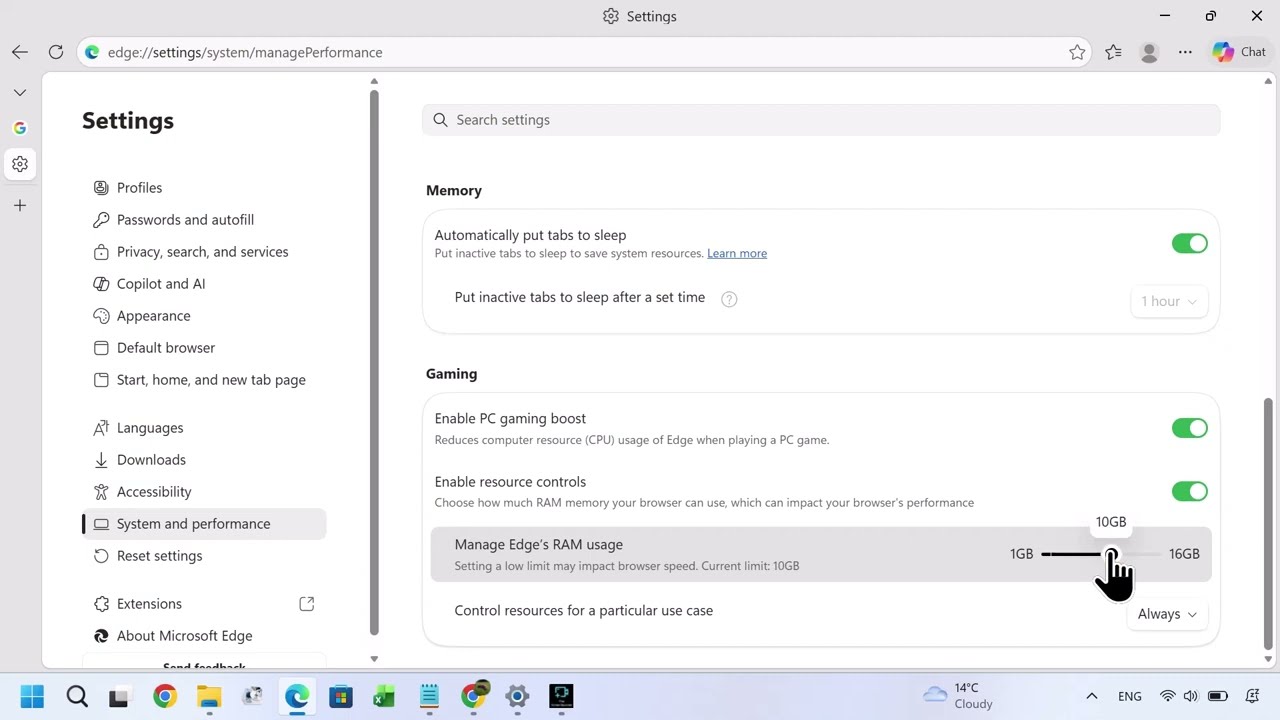Open Google Chrome from taskbar
The width and height of the screenshot is (1280, 720).
[x=165, y=696]
